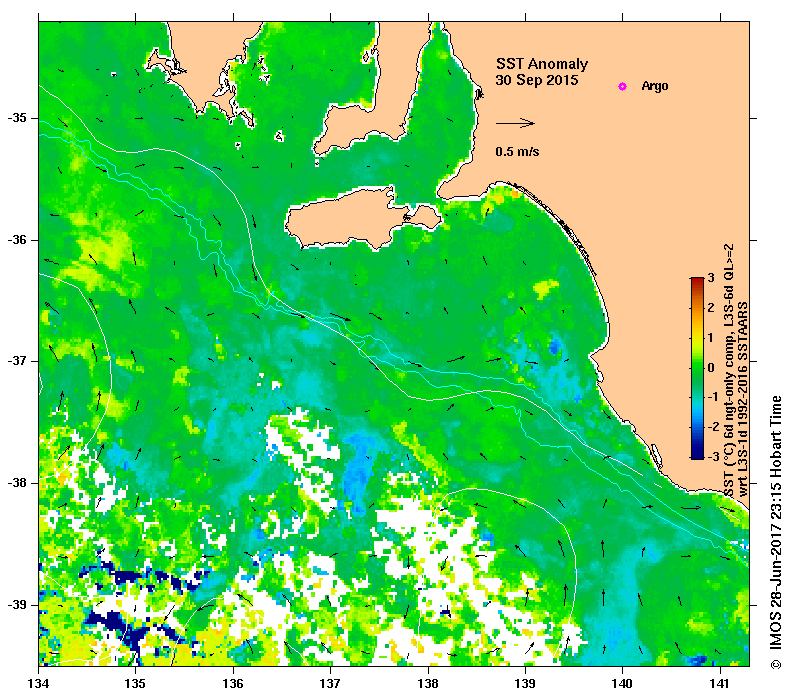Click the '0.5 m/s' scale label

(x=517, y=152)
